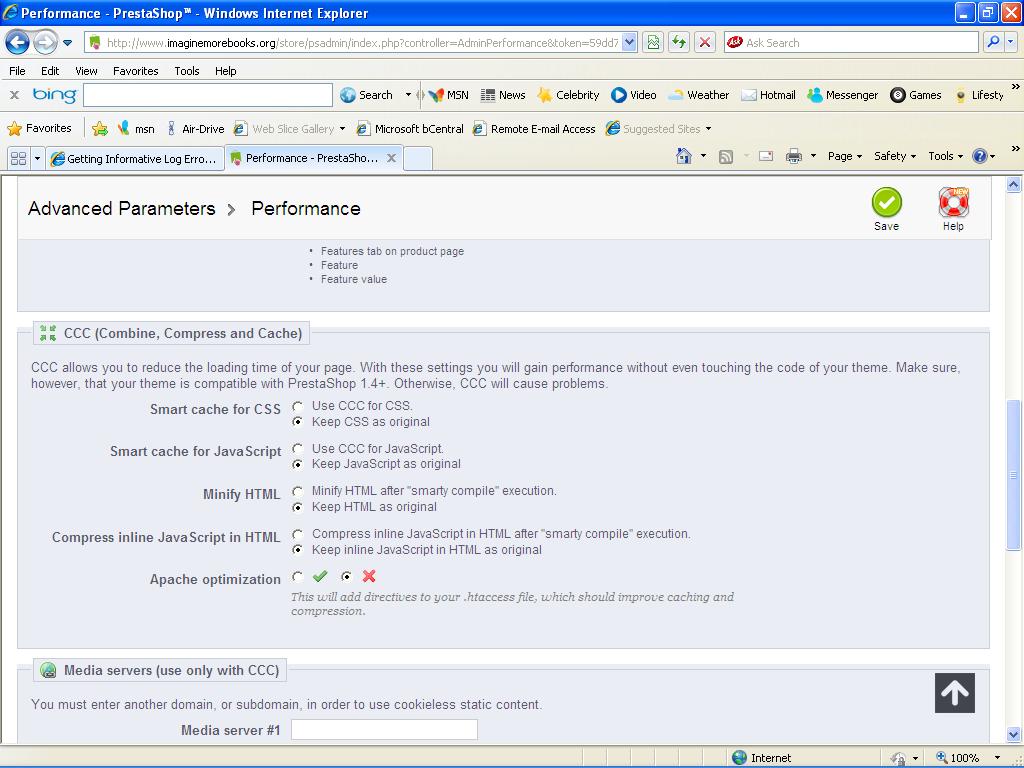
Task: Toggle Compatibility View icon
Action: (653, 43)
